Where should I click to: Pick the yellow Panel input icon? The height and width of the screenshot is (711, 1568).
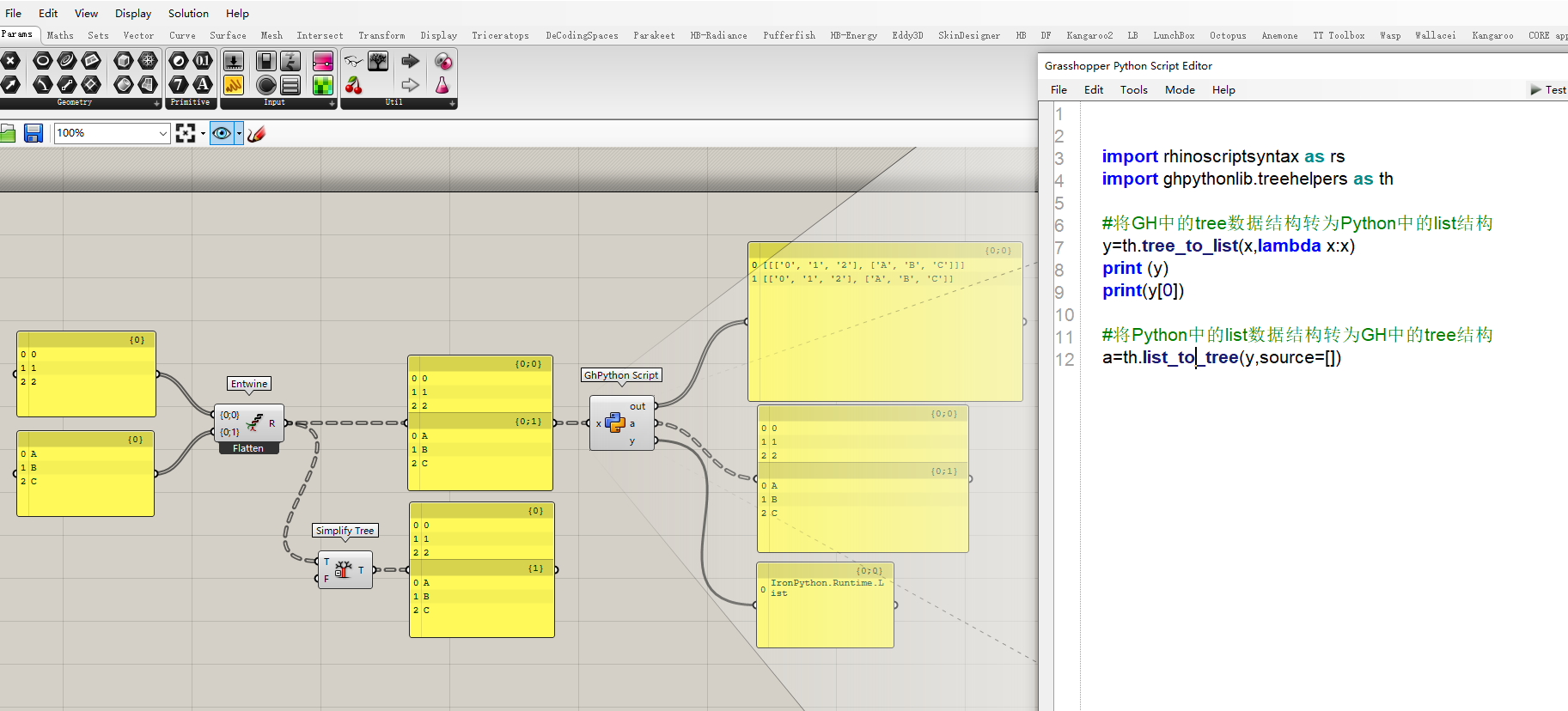pos(234,84)
